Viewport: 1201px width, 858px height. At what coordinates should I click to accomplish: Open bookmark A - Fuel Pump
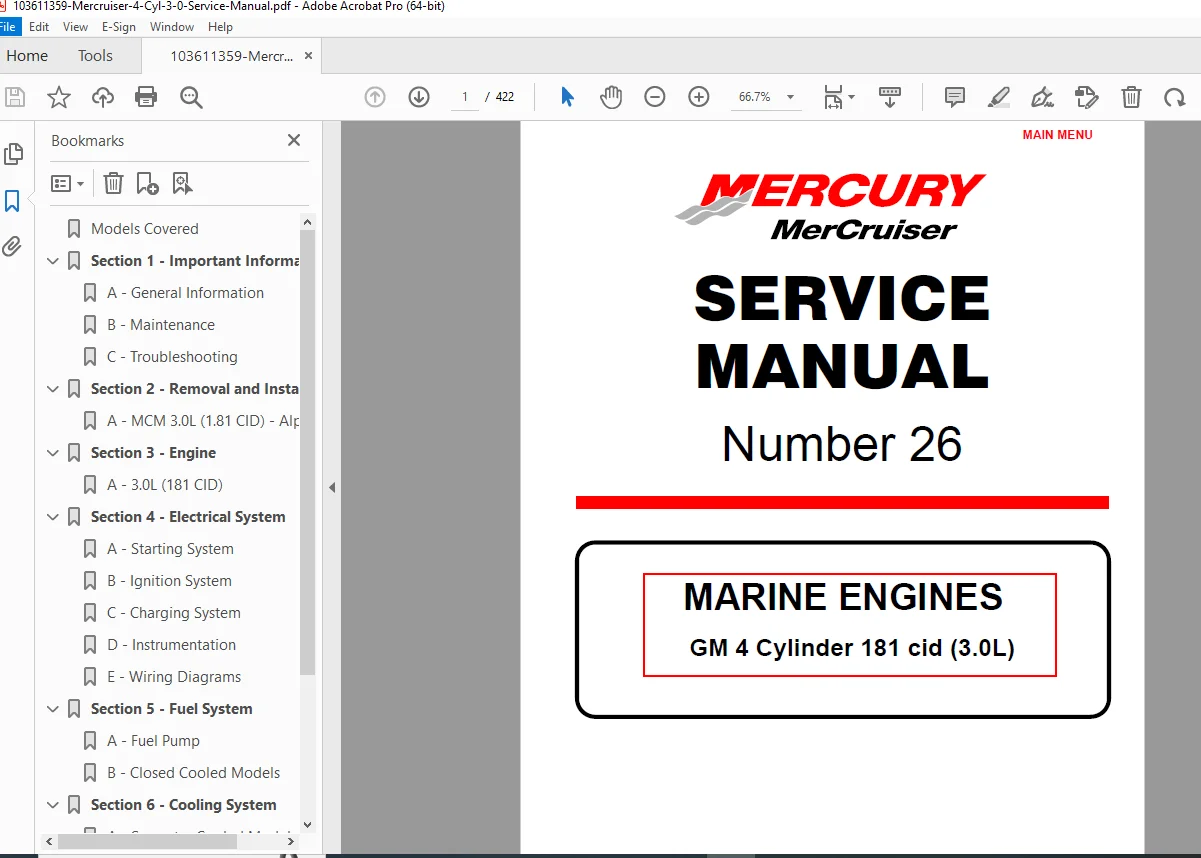tap(153, 741)
